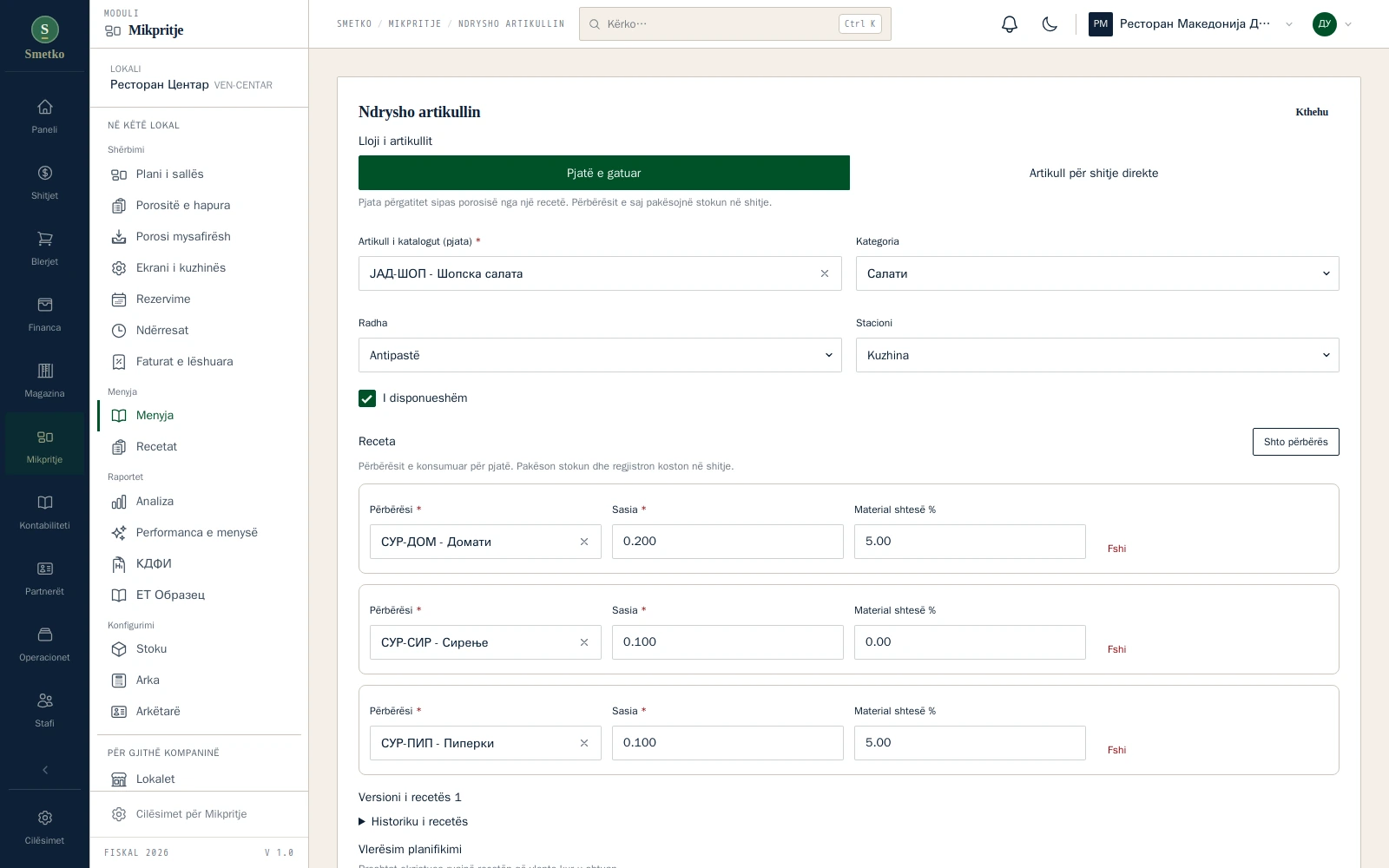Screen dimensions: 1389x868
Task: Go to Shitjet module
Action: (x=44, y=182)
